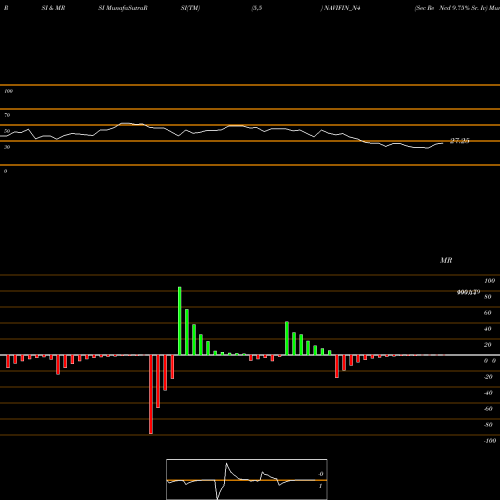Click the 'SI MunafaSutraR' header label

pyautogui.click(x=123, y=8)
